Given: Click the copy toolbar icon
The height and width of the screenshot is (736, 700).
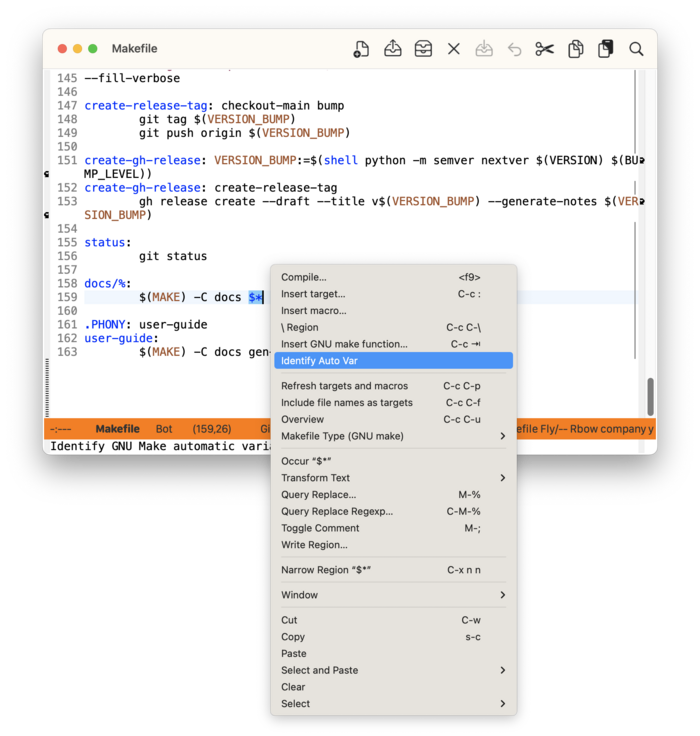Looking at the screenshot, I should (x=576, y=49).
